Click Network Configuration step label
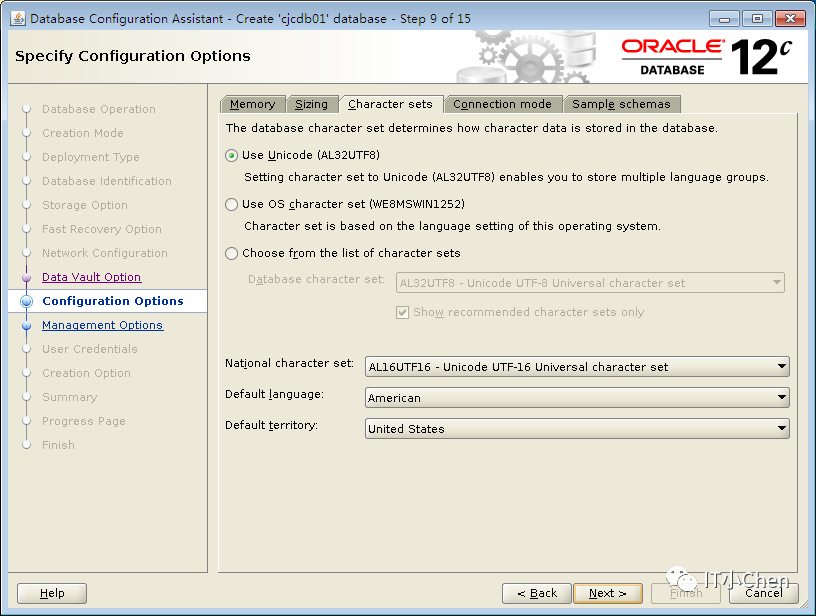This screenshot has width=816, height=616. [x=105, y=253]
